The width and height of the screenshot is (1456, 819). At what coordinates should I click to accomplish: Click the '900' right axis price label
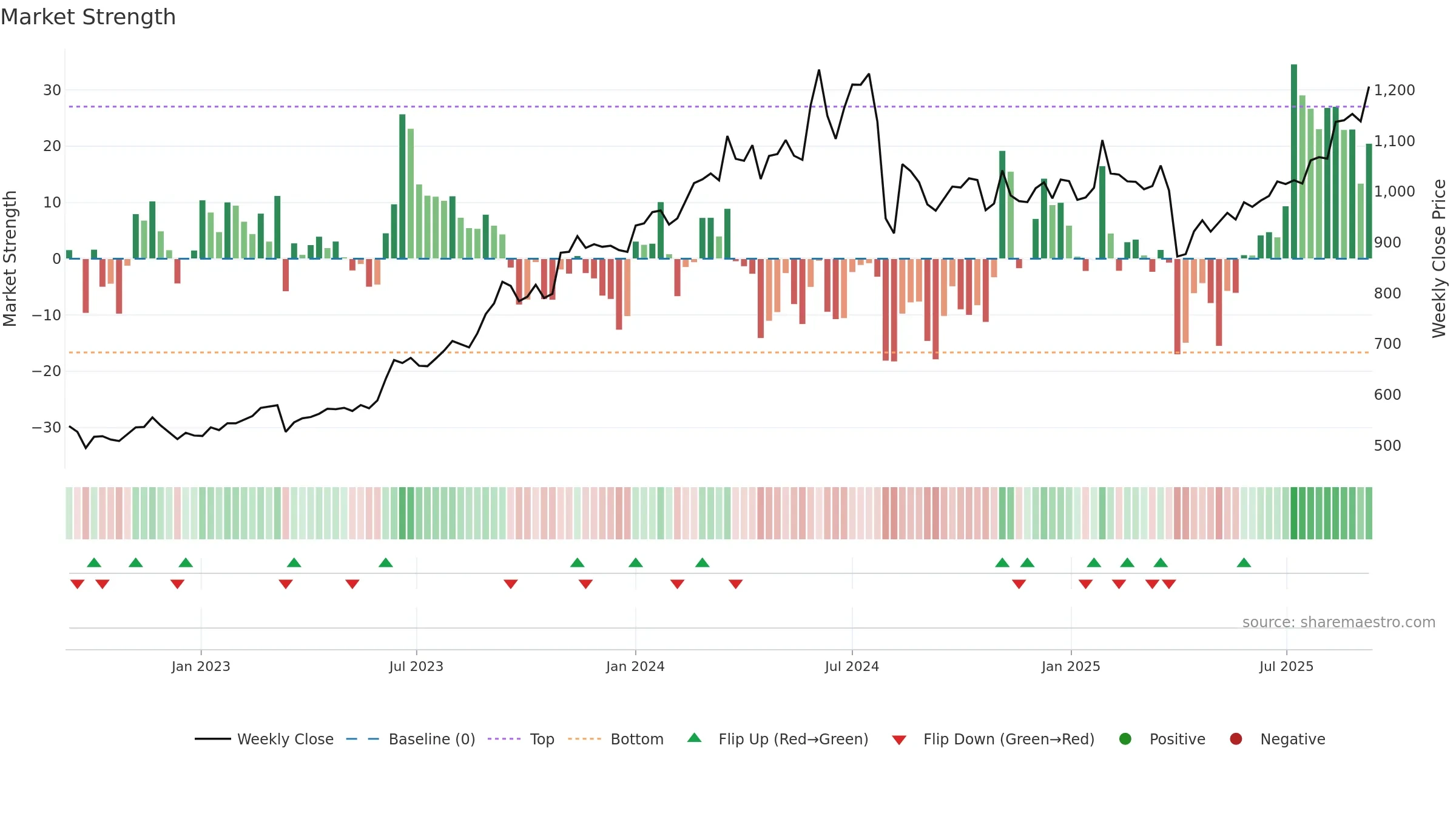point(1388,243)
